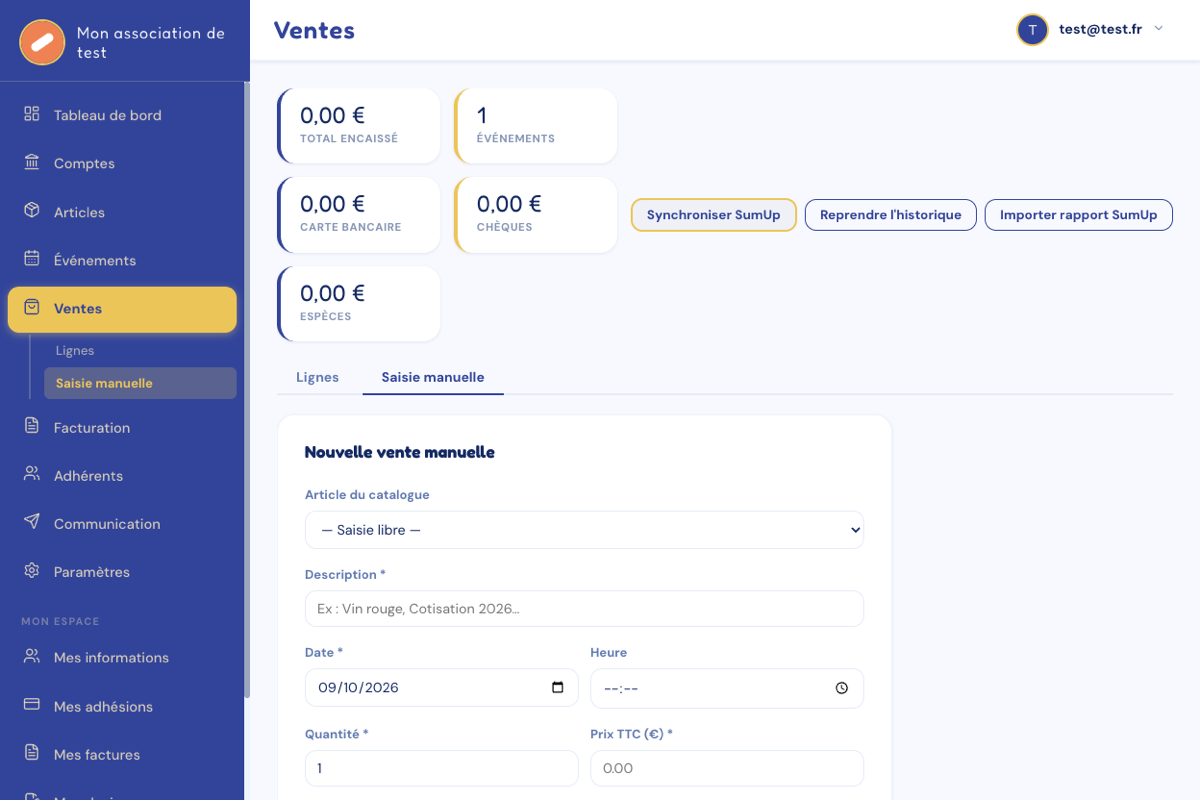Switch to the Lignes tab
The image size is (1200, 800).
317,377
